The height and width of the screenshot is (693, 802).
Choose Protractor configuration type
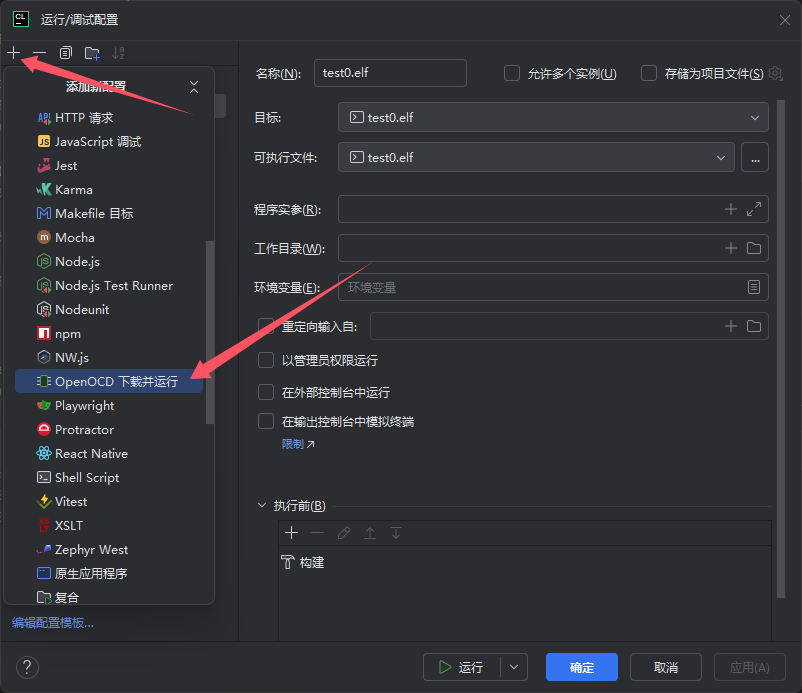coord(109,430)
